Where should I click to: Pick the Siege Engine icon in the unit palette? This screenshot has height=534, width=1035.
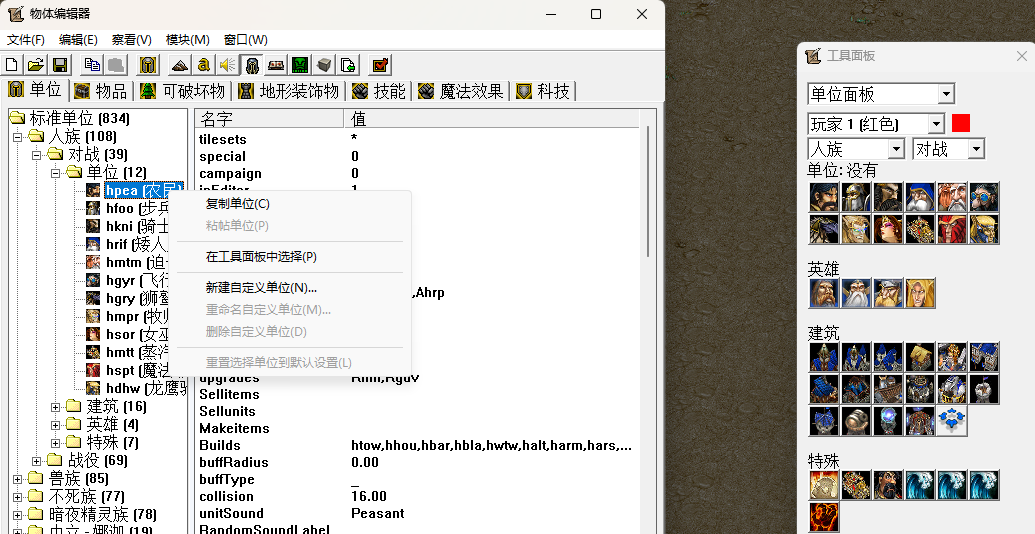click(920, 229)
